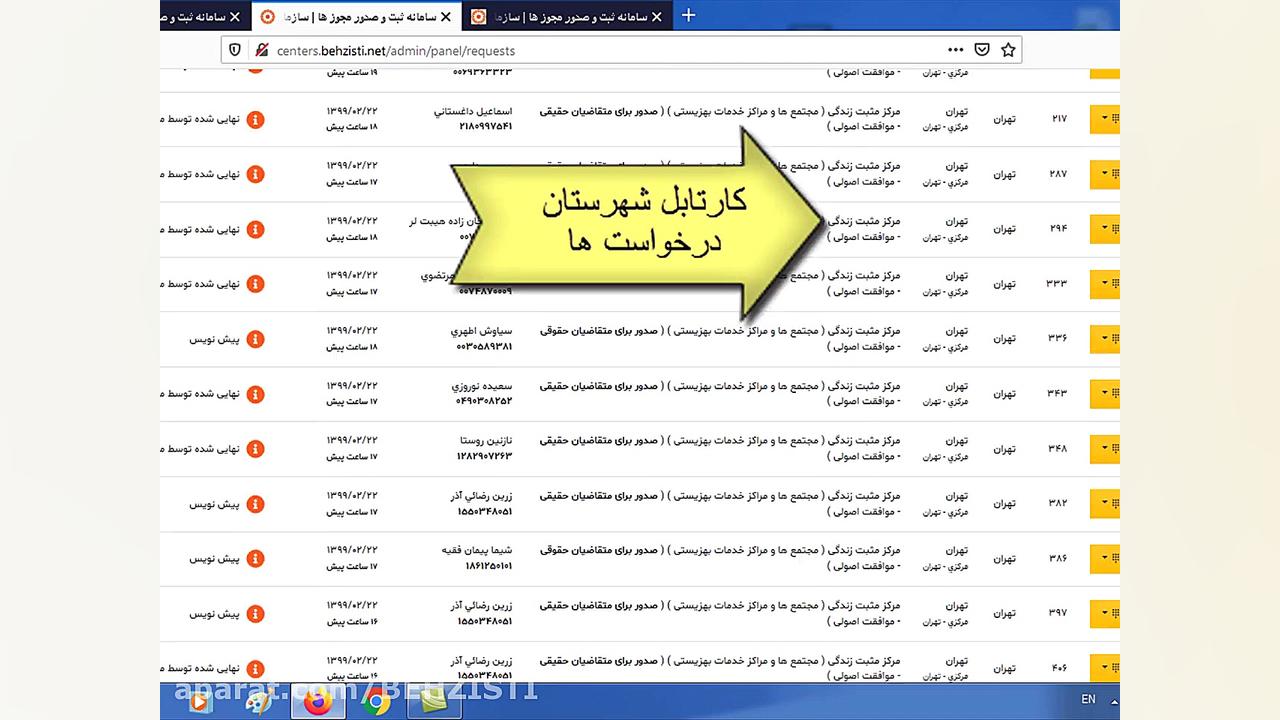Select the info icon on نازنین روستا row
The height and width of the screenshot is (720, 1280).
pos(256,449)
